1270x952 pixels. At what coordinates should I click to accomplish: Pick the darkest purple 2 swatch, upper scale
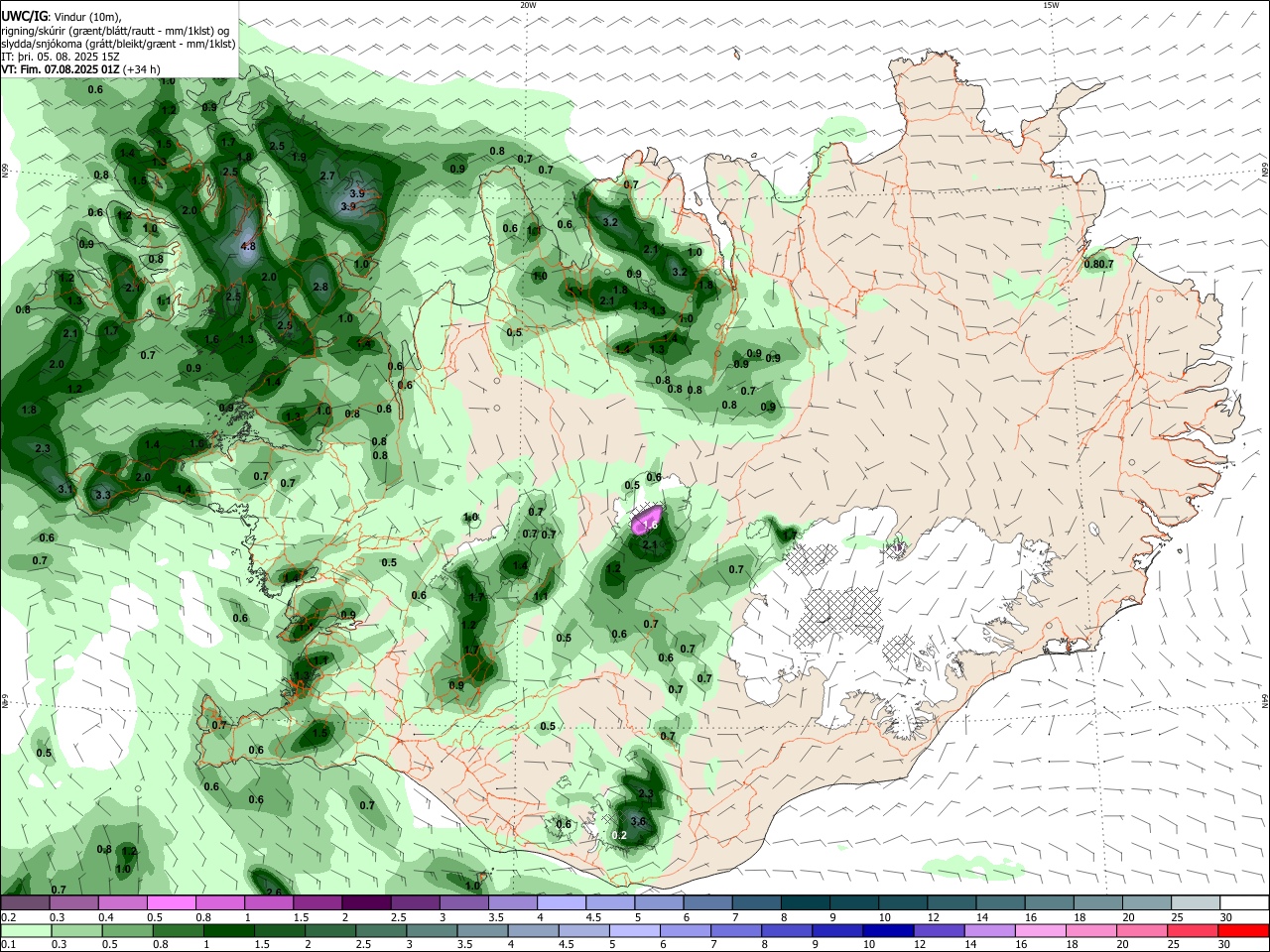pos(365,902)
